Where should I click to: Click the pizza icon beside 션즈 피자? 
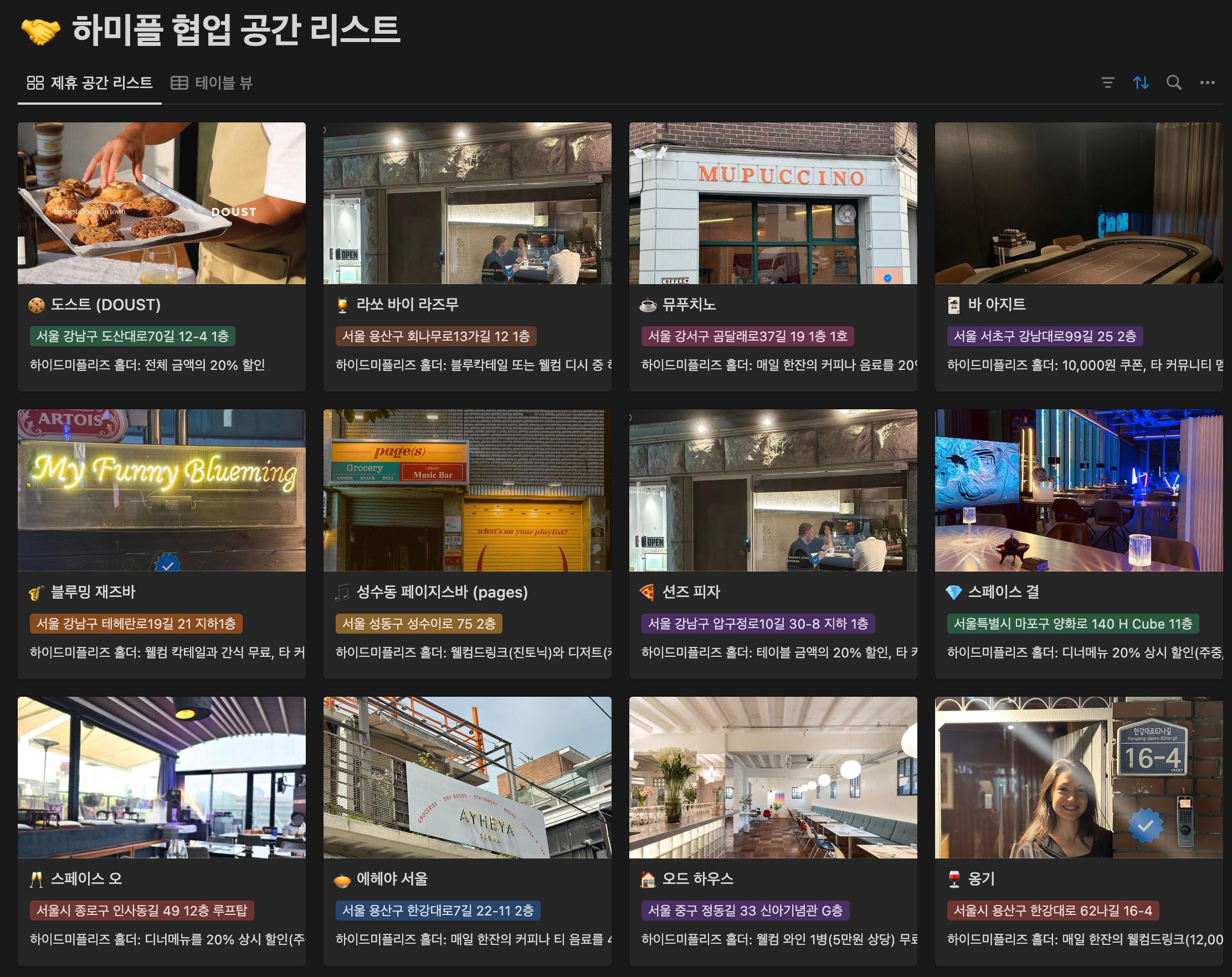click(x=648, y=593)
